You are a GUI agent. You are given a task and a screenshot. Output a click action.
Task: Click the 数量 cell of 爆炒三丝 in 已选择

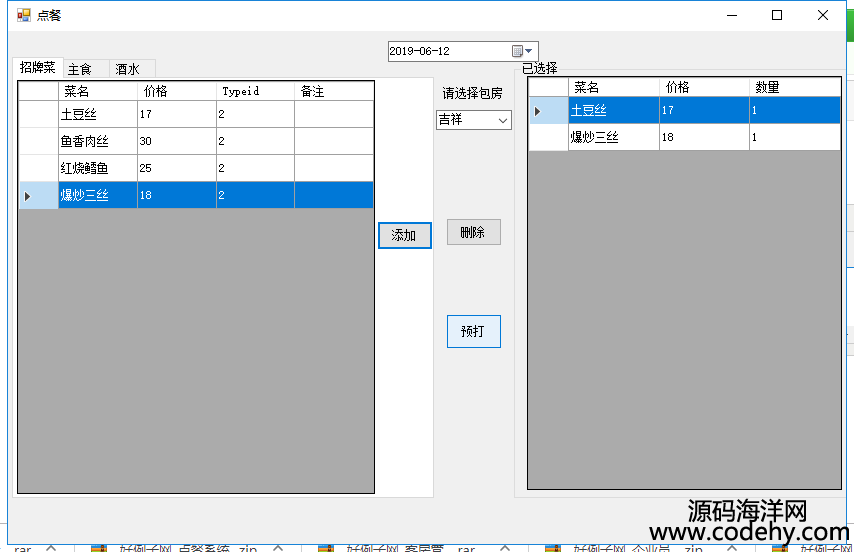tap(795, 137)
